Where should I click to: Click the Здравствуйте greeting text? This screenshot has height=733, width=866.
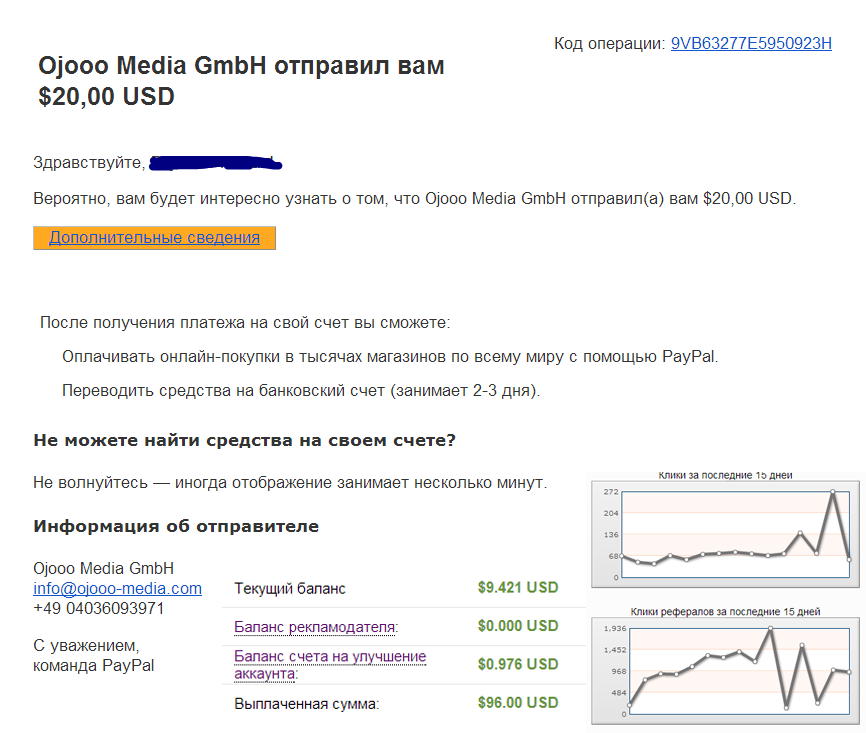[88, 162]
